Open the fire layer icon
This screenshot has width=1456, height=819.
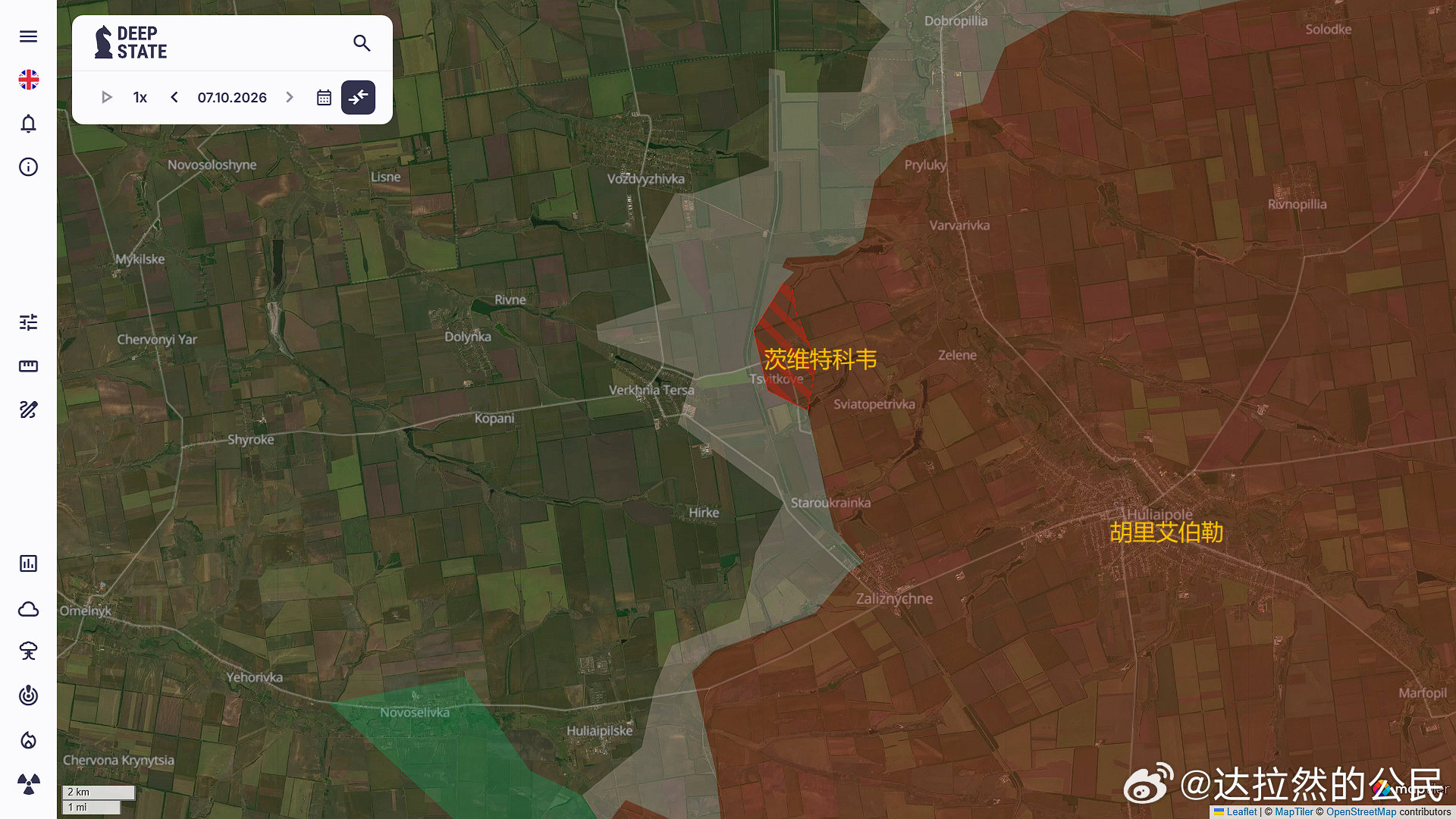(x=28, y=740)
